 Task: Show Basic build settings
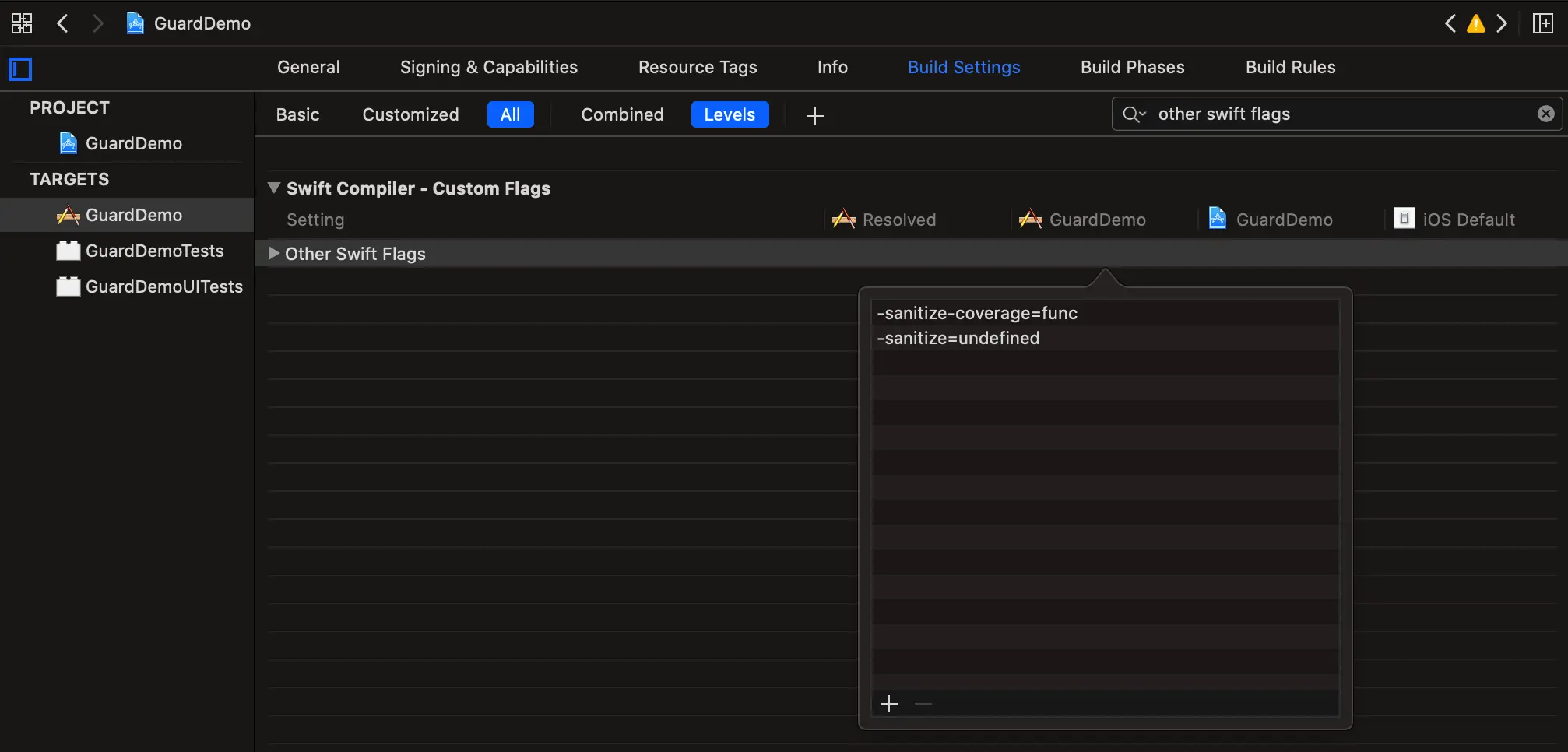click(297, 114)
